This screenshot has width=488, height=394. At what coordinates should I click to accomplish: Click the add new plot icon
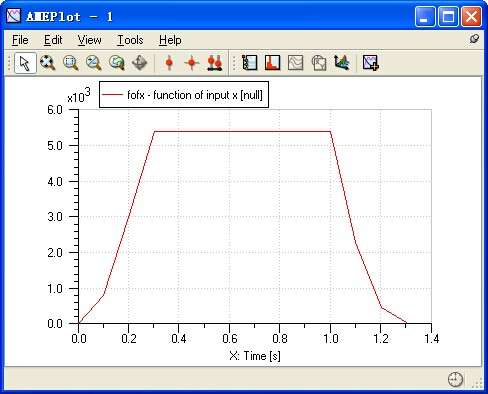[x=371, y=63]
